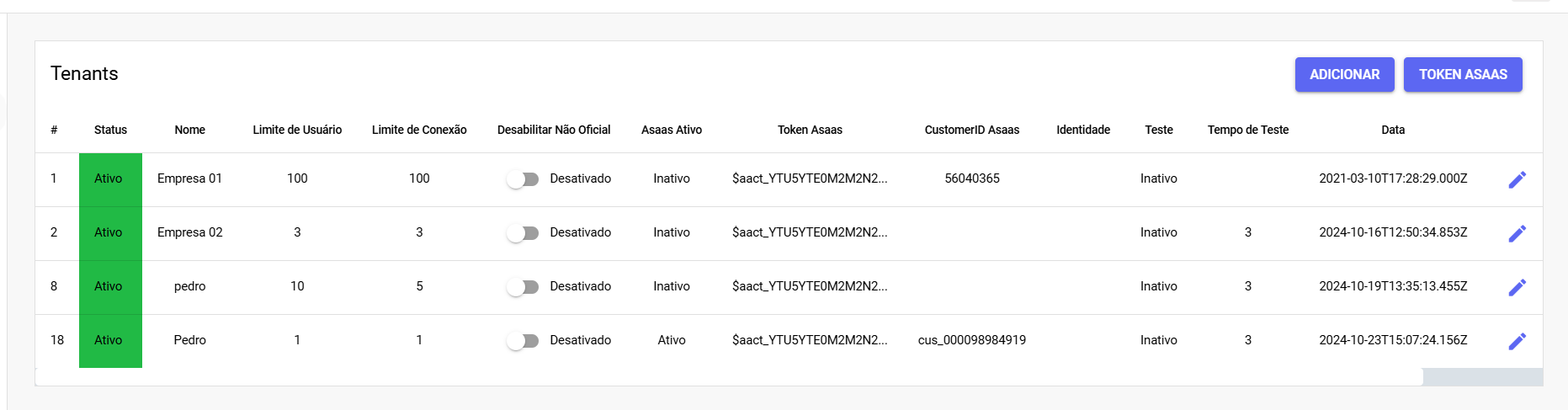Open edit pencil for Empresa 02 row

pos(1517,233)
